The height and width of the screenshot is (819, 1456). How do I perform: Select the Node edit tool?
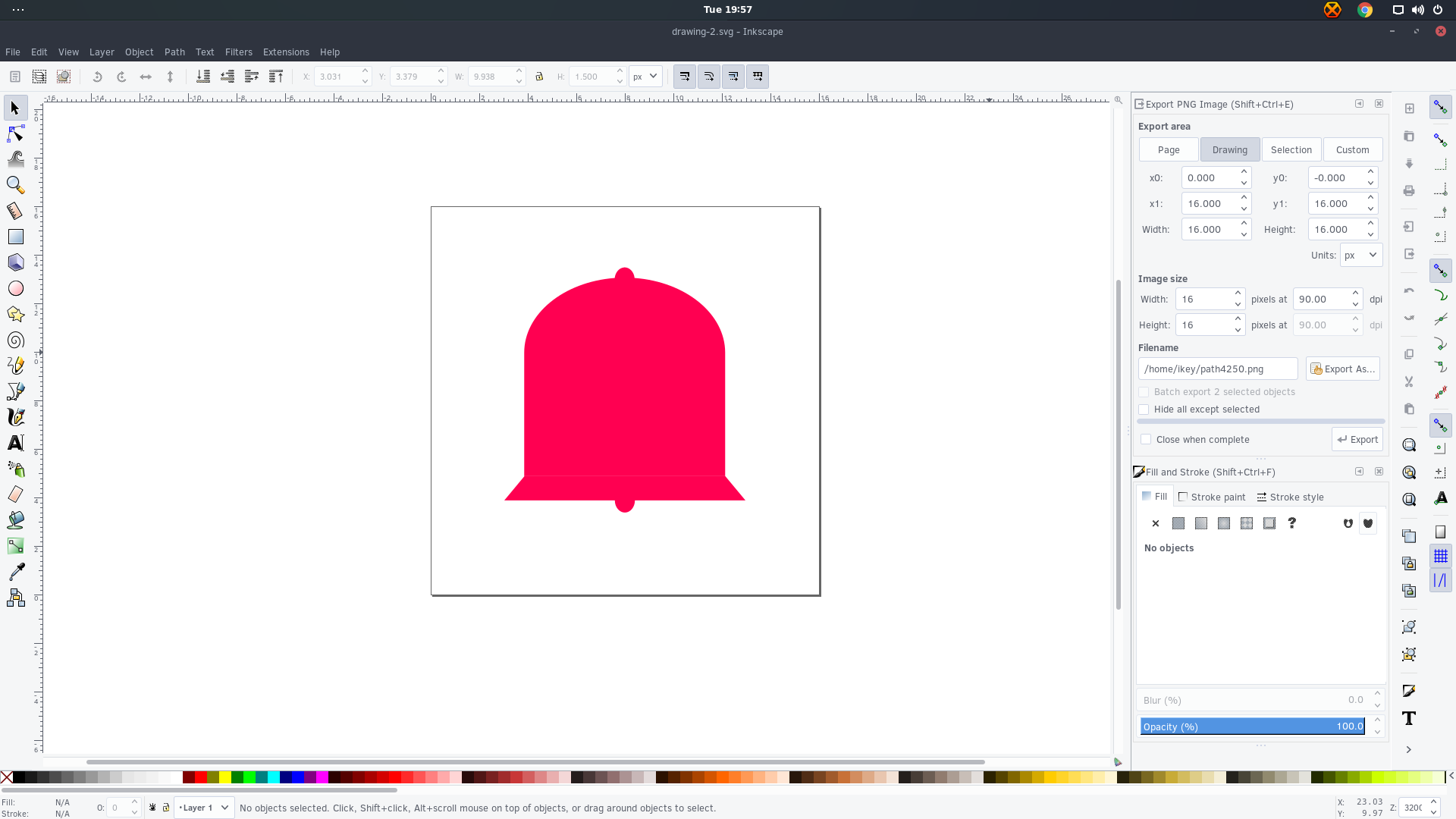click(x=15, y=134)
